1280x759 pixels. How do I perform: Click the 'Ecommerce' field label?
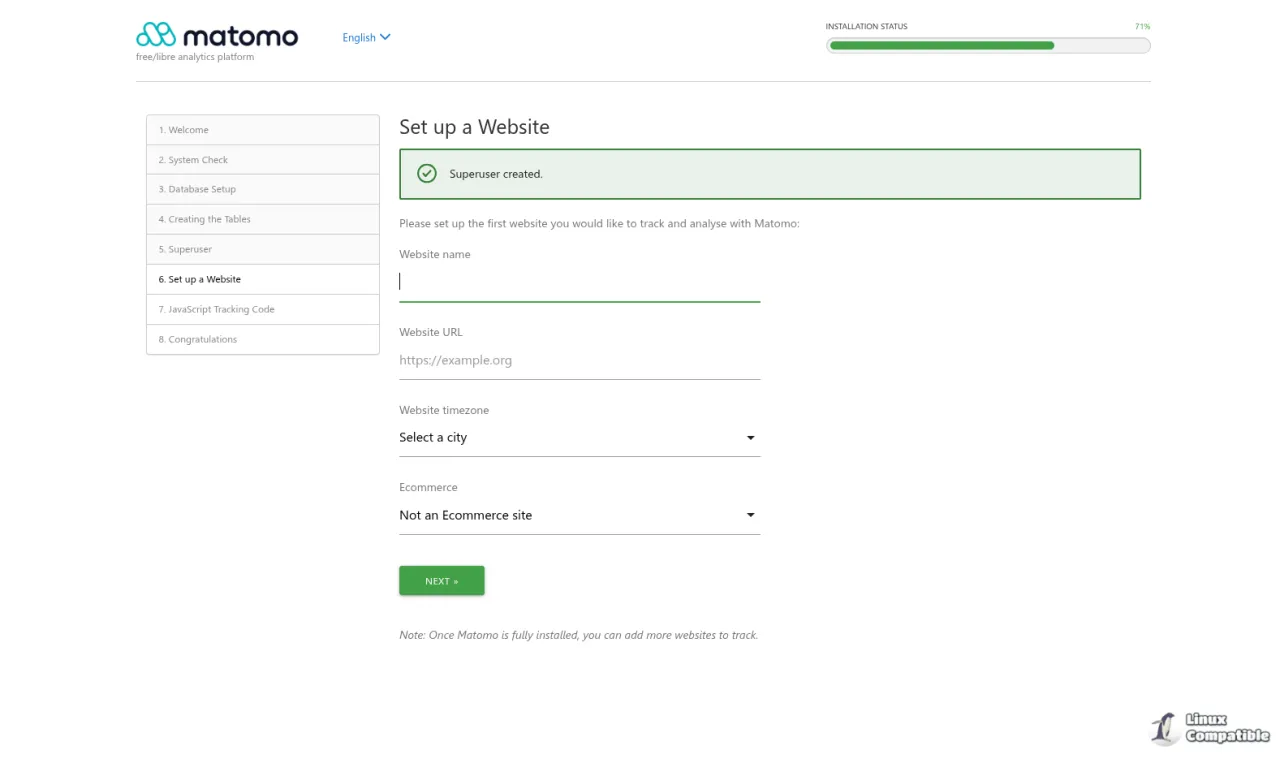click(x=428, y=487)
